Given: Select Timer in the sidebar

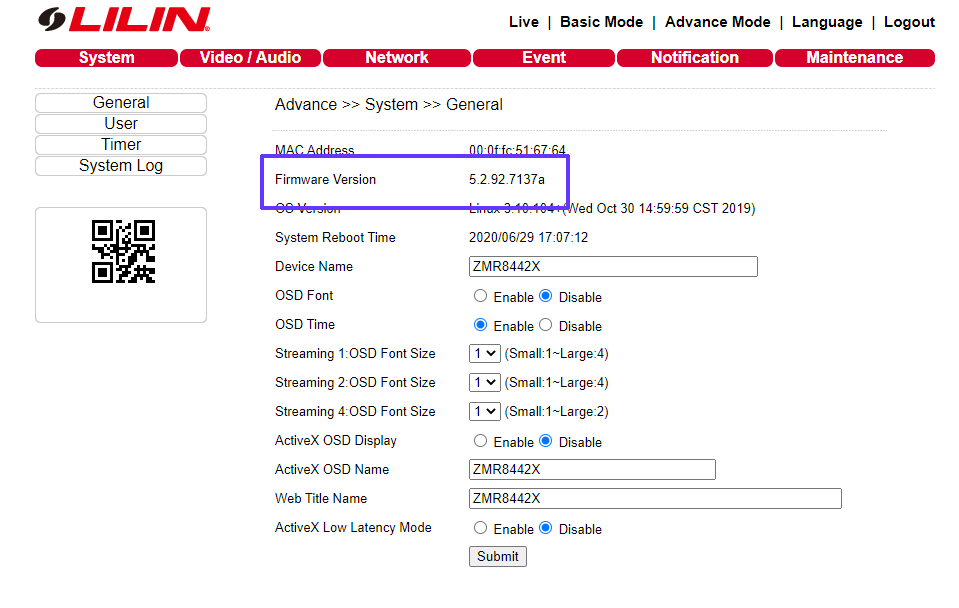Looking at the screenshot, I should coord(121,145).
